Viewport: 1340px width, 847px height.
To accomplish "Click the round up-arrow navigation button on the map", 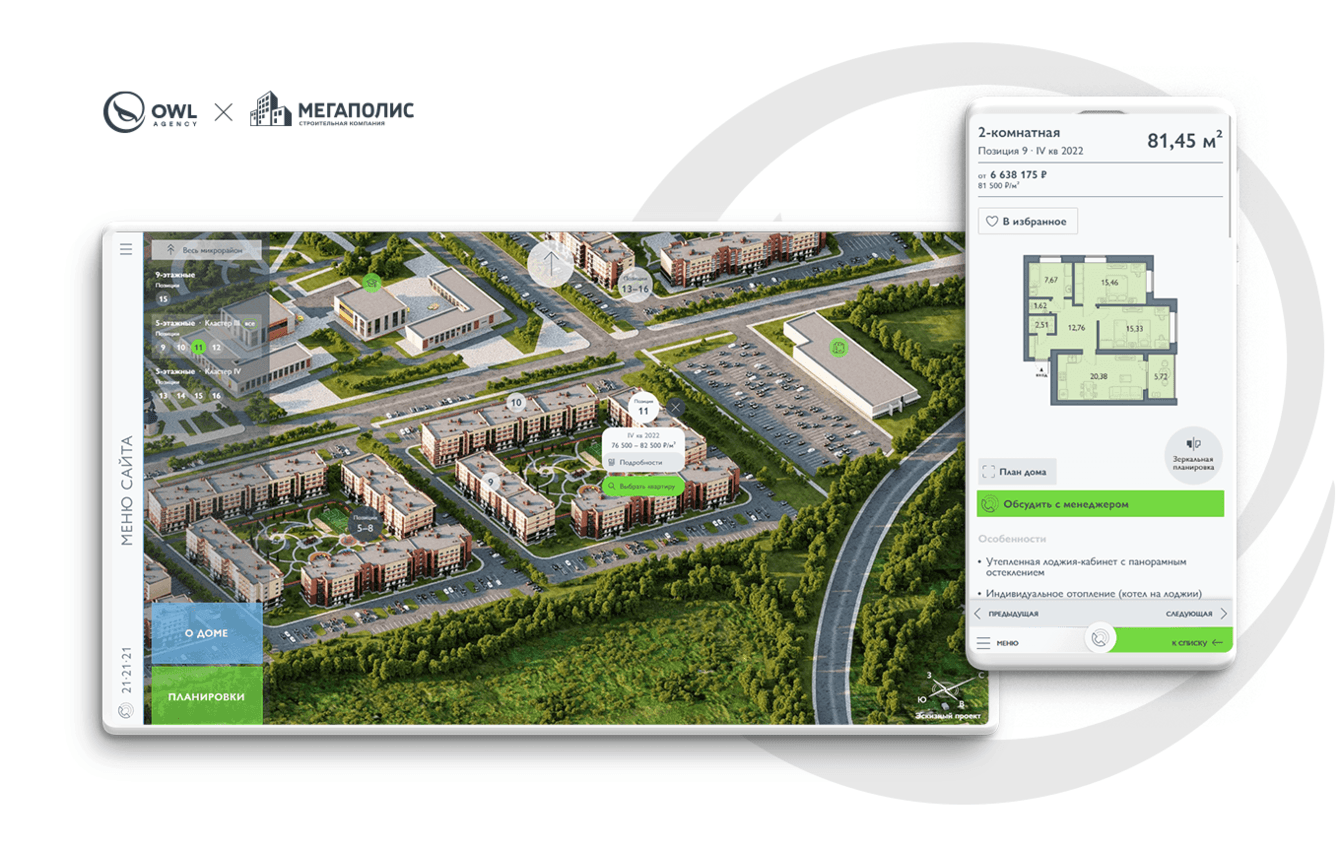I will coord(550,264).
